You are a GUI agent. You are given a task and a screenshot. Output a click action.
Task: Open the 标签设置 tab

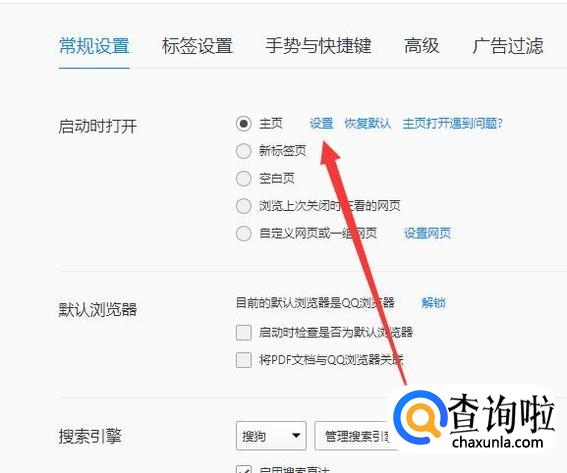(x=197, y=46)
